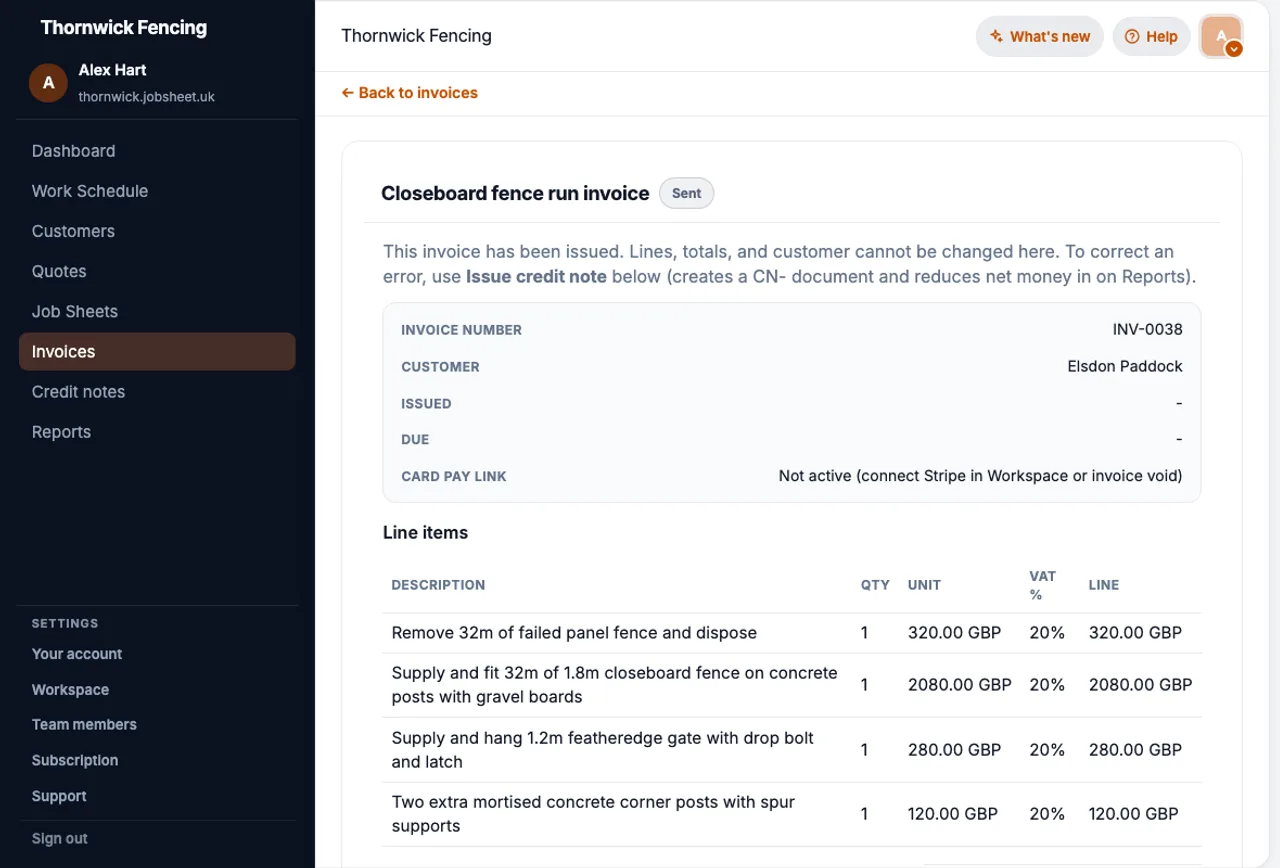
Task: Open the Subscription page
Action: tap(75, 761)
